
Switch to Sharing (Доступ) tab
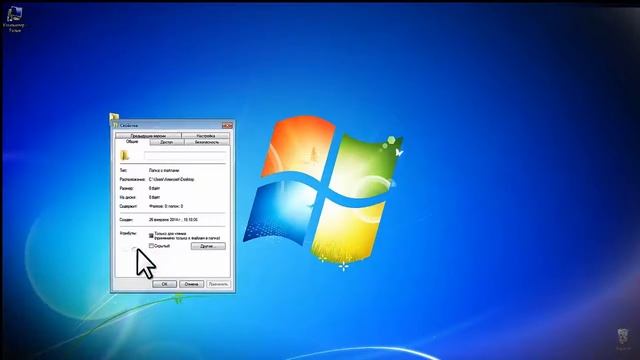(167, 142)
